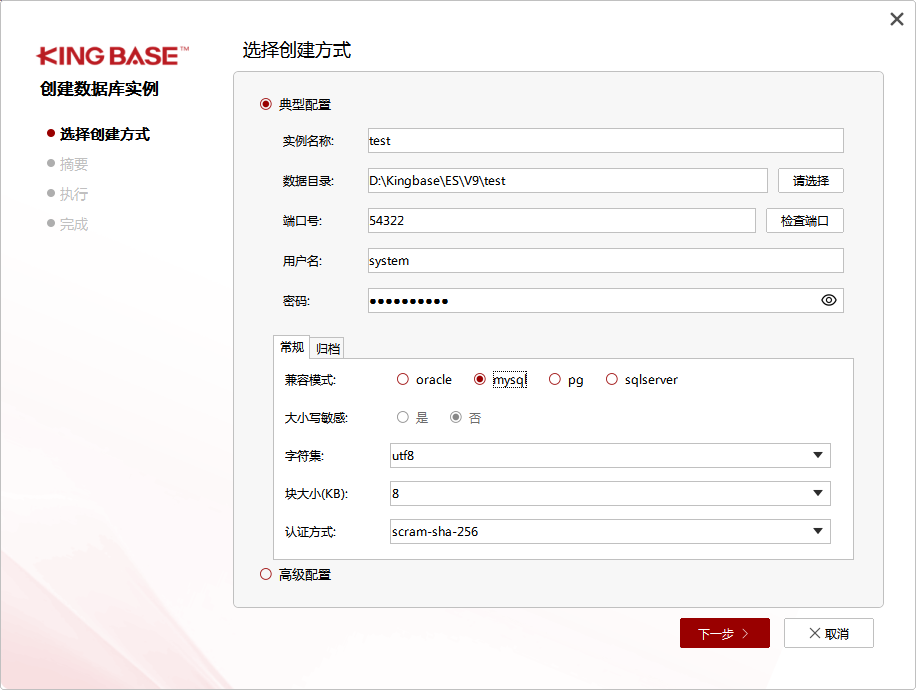Close the wizard with the X icon
This screenshot has width=916, height=690.
[x=897, y=19]
